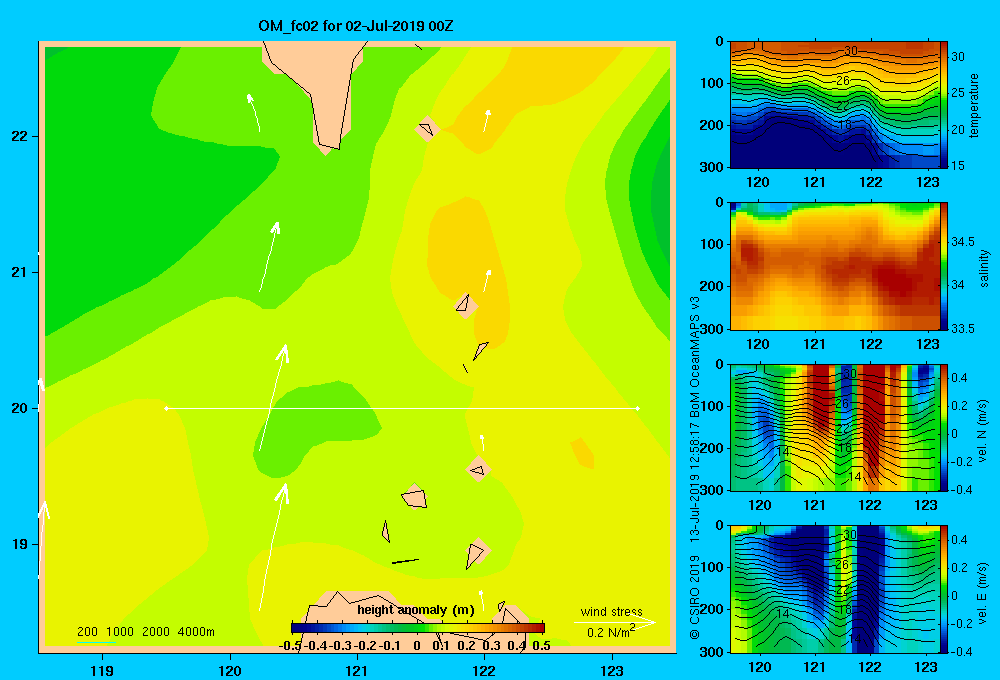This screenshot has height=680, width=1000.
Task: Click the "30" contour label in temperature panel
Action: click(x=851, y=51)
